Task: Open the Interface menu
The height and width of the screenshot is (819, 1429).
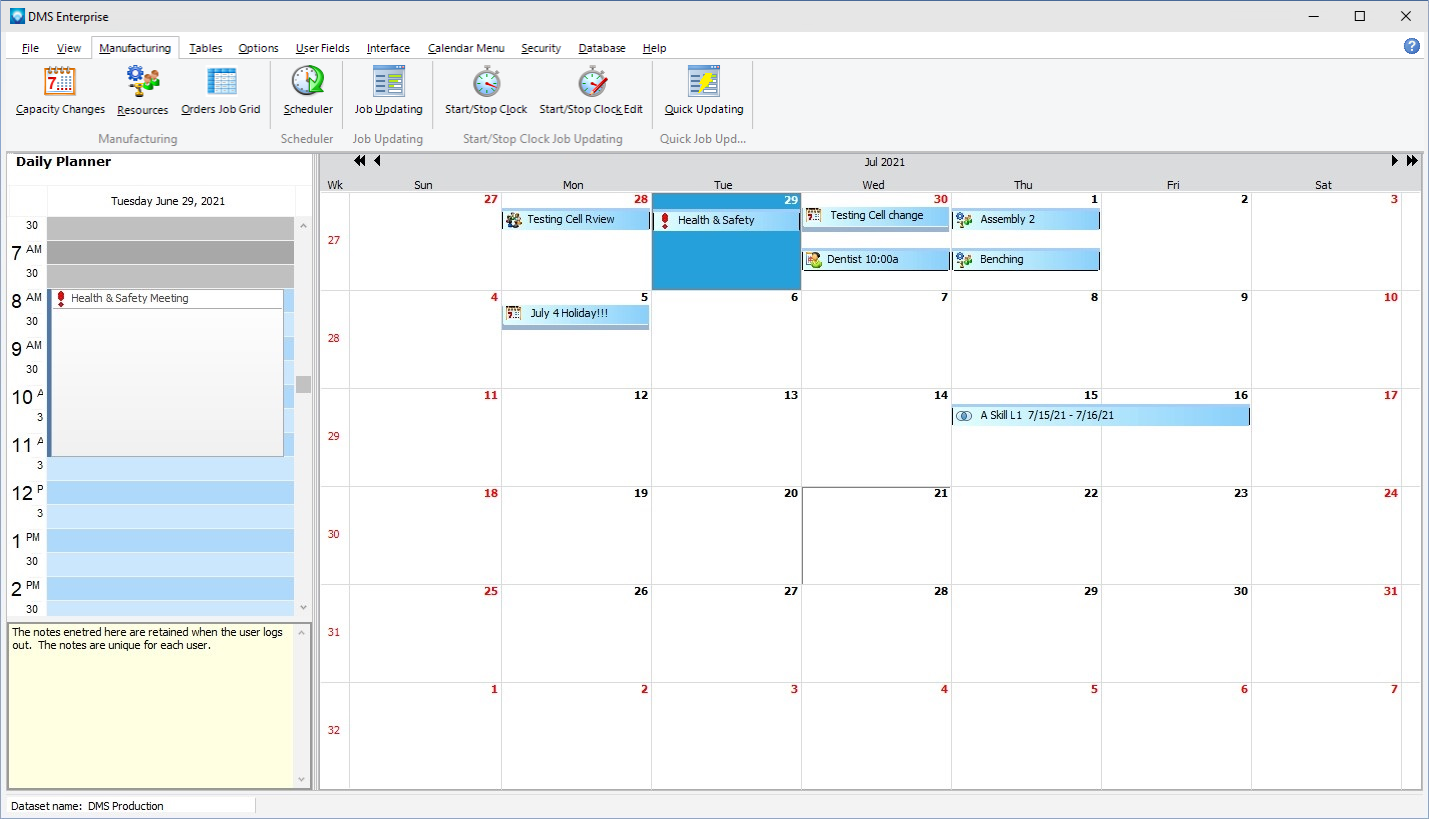Action: point(388,48)
